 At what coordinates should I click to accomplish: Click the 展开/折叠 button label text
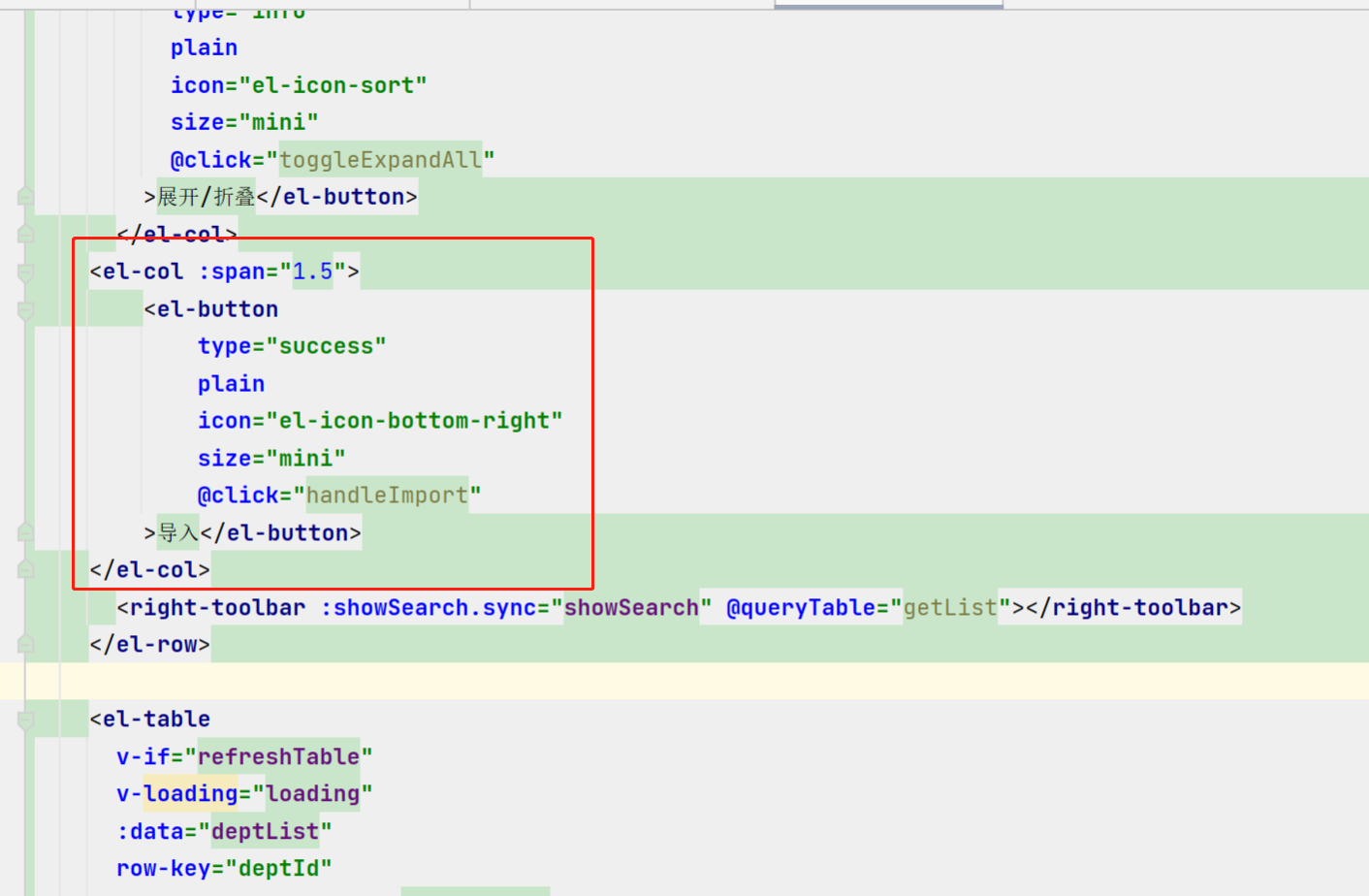[207, 197]
